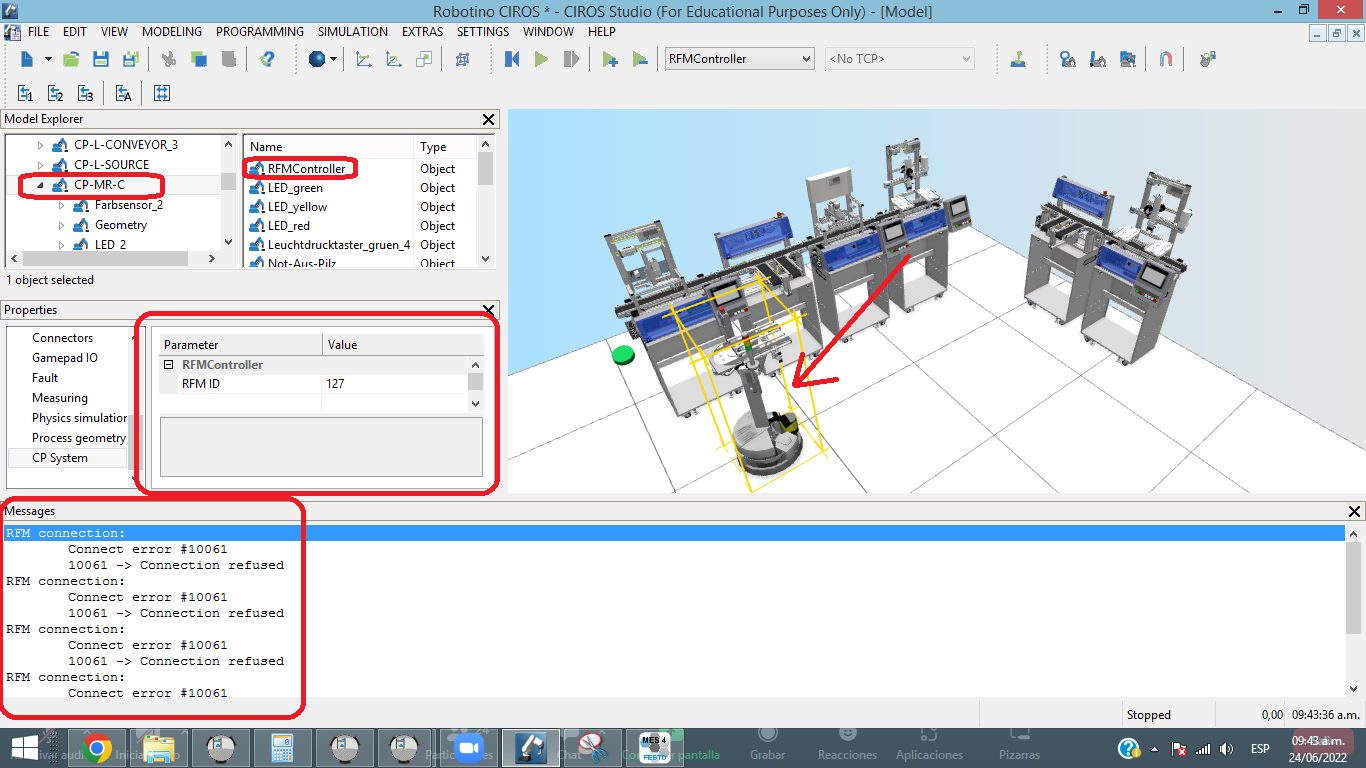Viewport: 1366px width, 768px height.
Task: Click the help question mark icon
Action: pyautogui.click(x=267, y=60)
